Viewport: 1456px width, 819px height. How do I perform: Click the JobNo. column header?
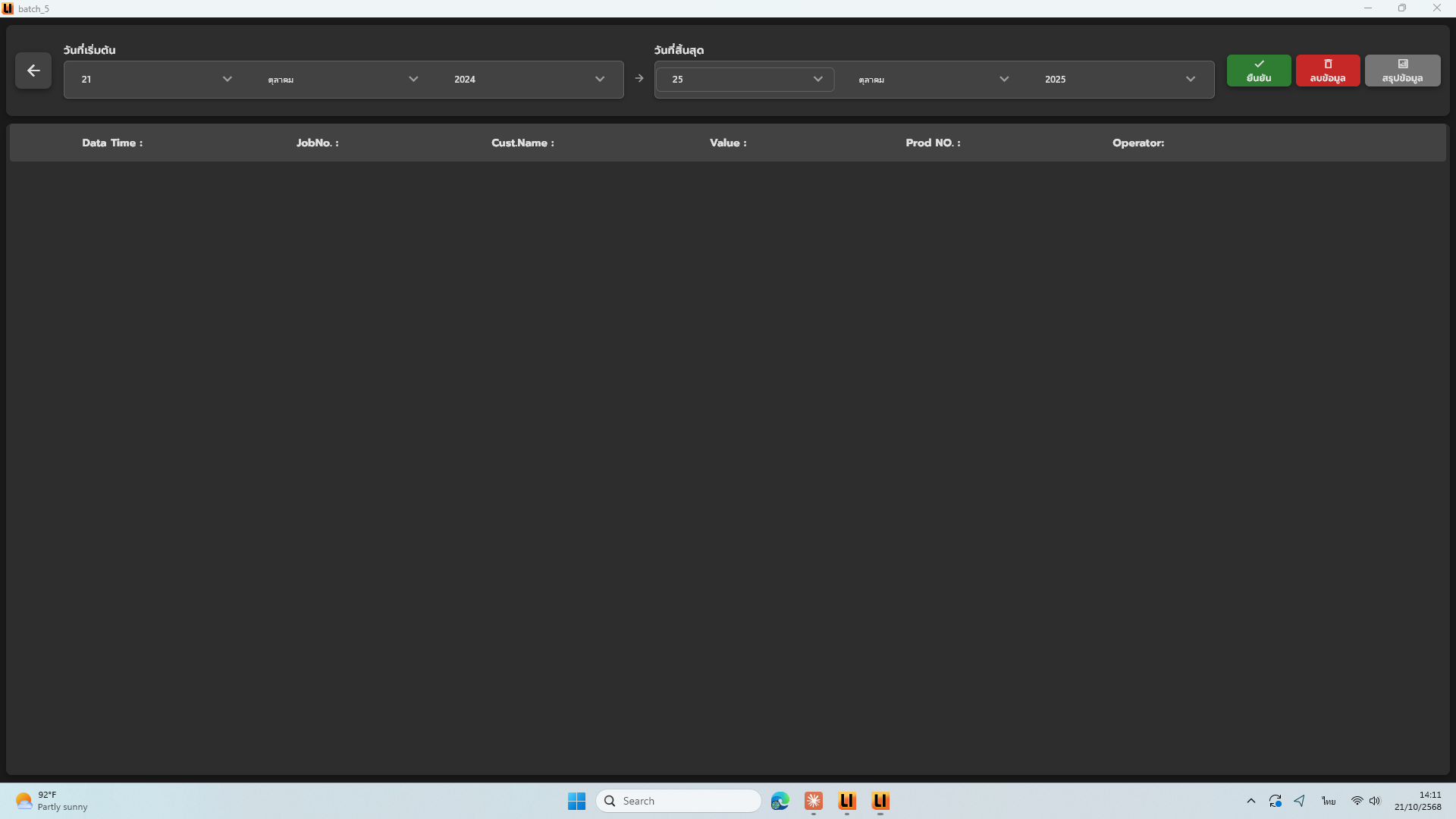[x=317, y=143]
